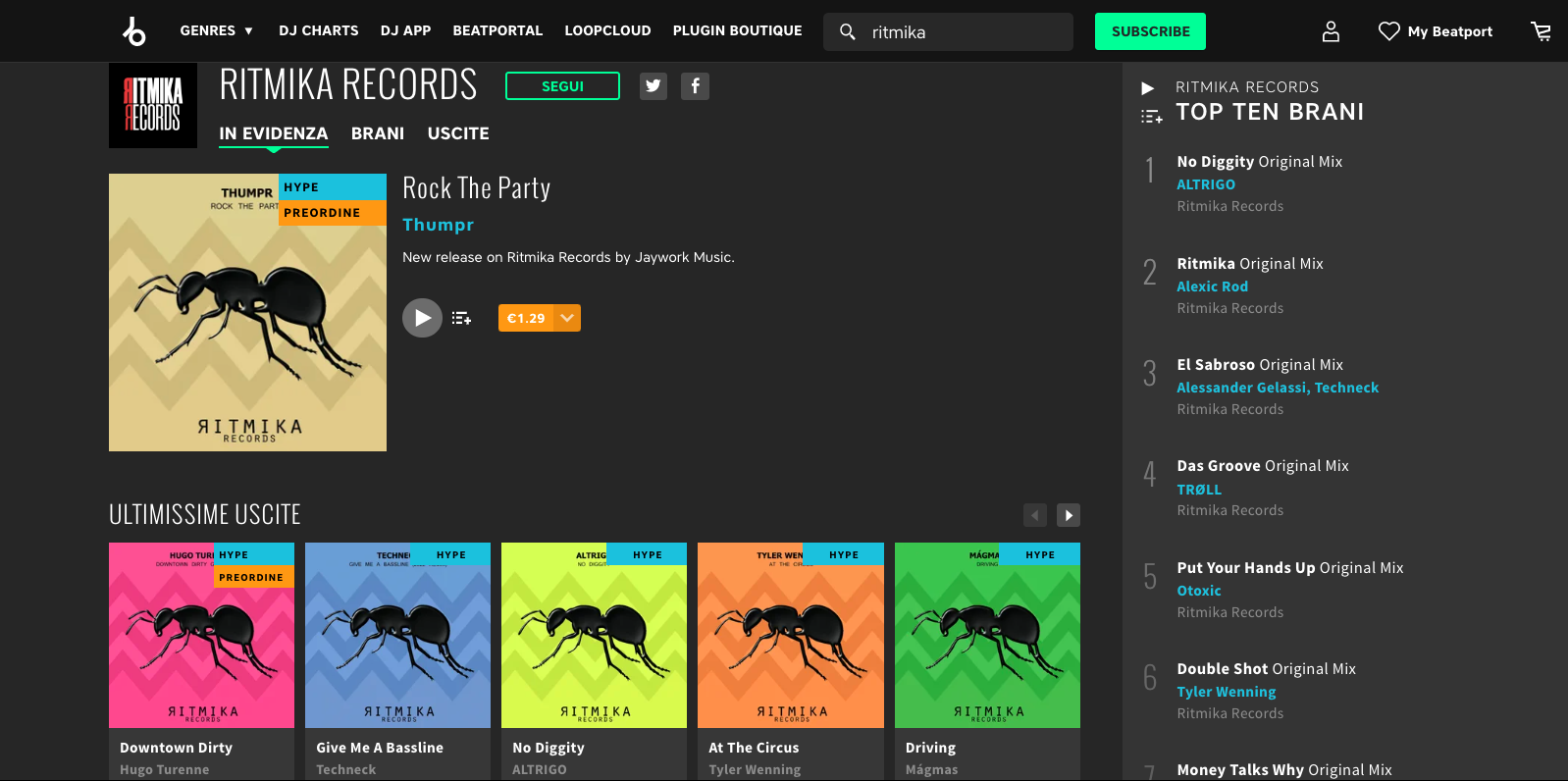This screenshot has width=1568, height=781.
Task: Open the Beatport logo home link
Action: (x=134, y=31)
